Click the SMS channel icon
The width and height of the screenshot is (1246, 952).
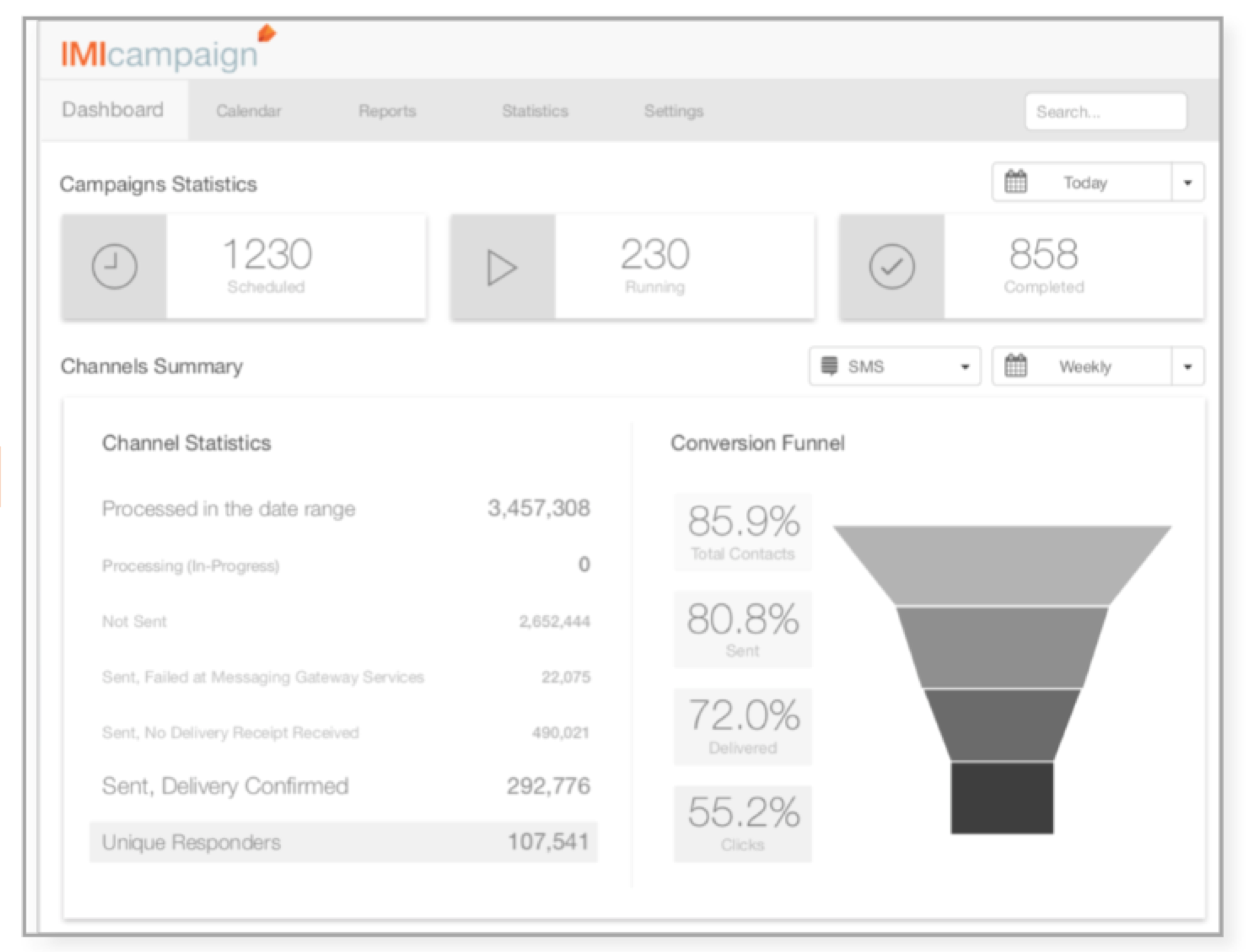pyautogui.click(x=829, y=366)
